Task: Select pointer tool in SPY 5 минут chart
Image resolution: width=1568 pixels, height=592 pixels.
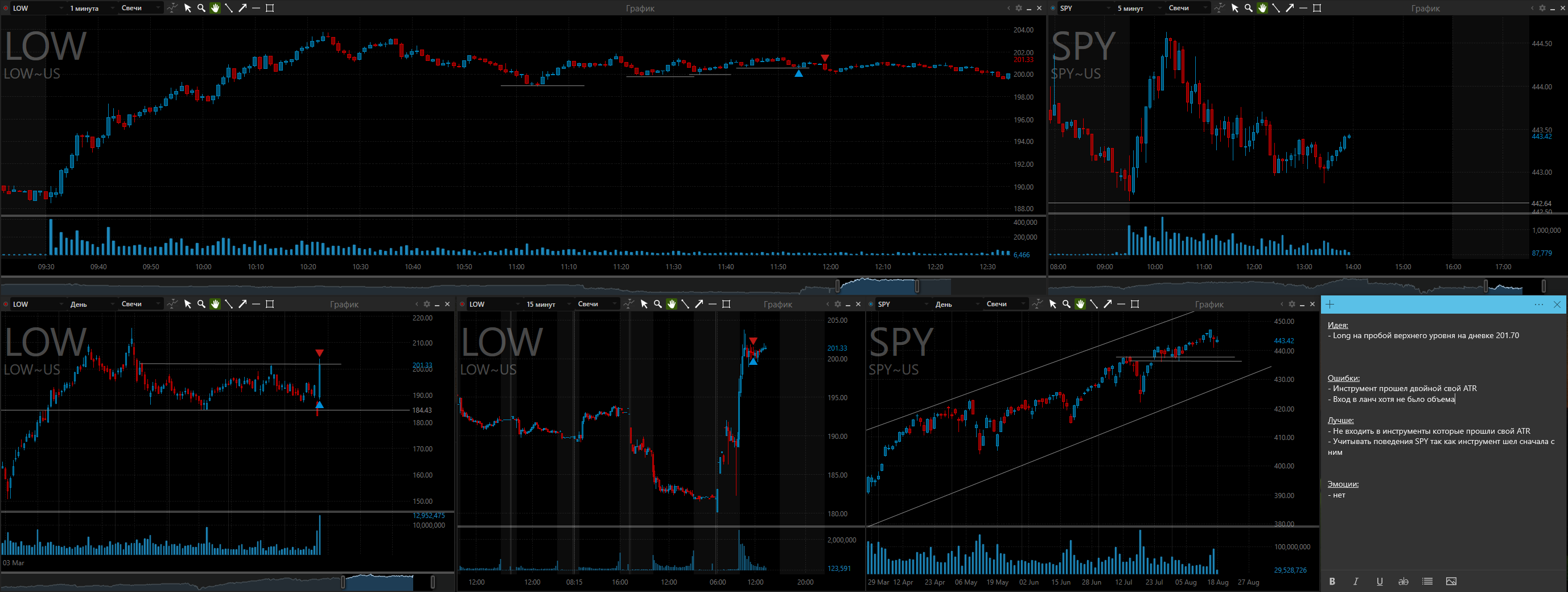Action: click(1234, 8)
